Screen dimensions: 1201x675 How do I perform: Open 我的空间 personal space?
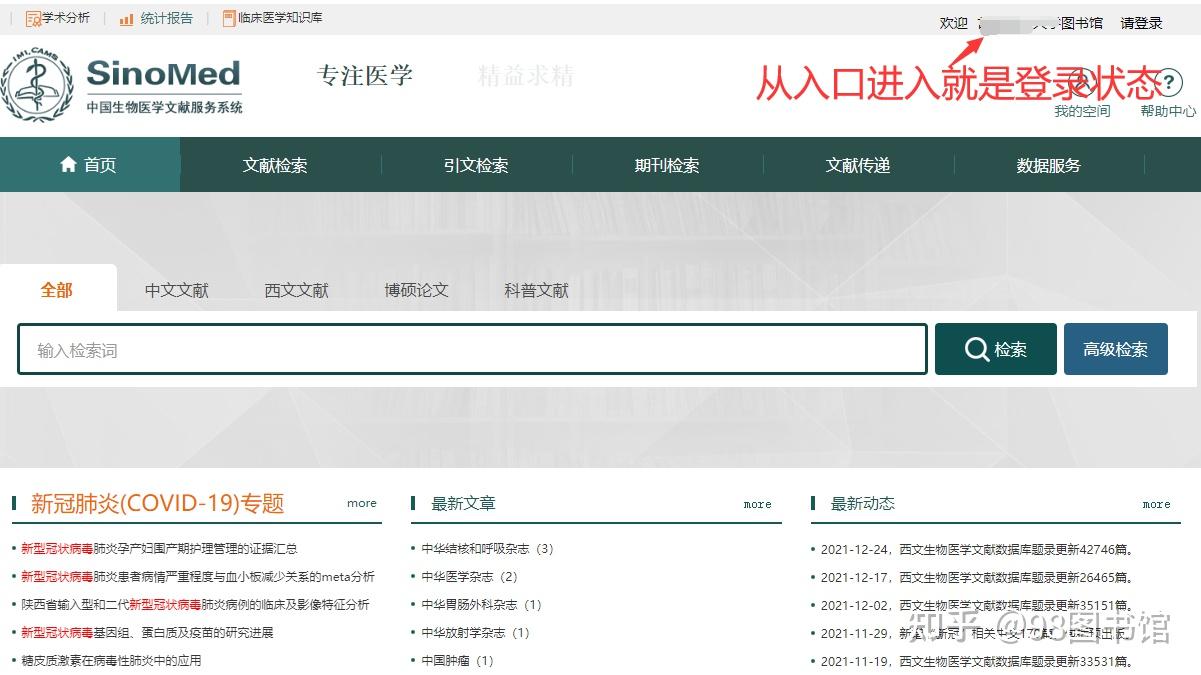tap(1081, 111)
